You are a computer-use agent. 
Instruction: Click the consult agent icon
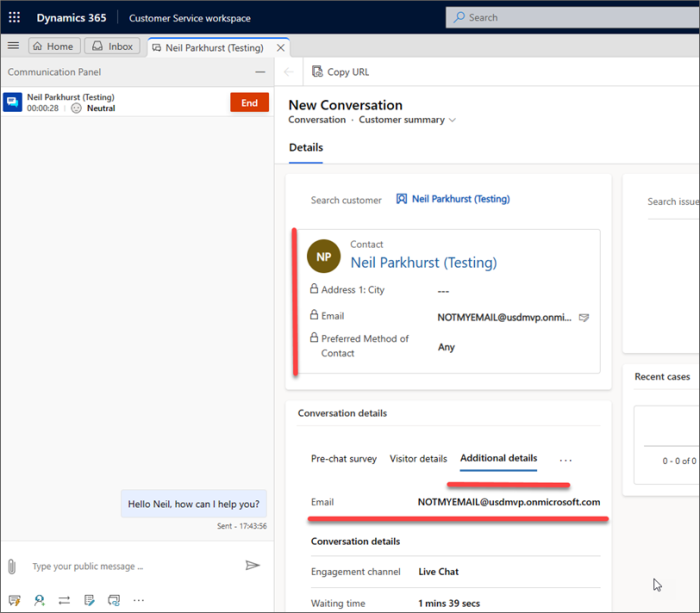[x=39, y=600]
